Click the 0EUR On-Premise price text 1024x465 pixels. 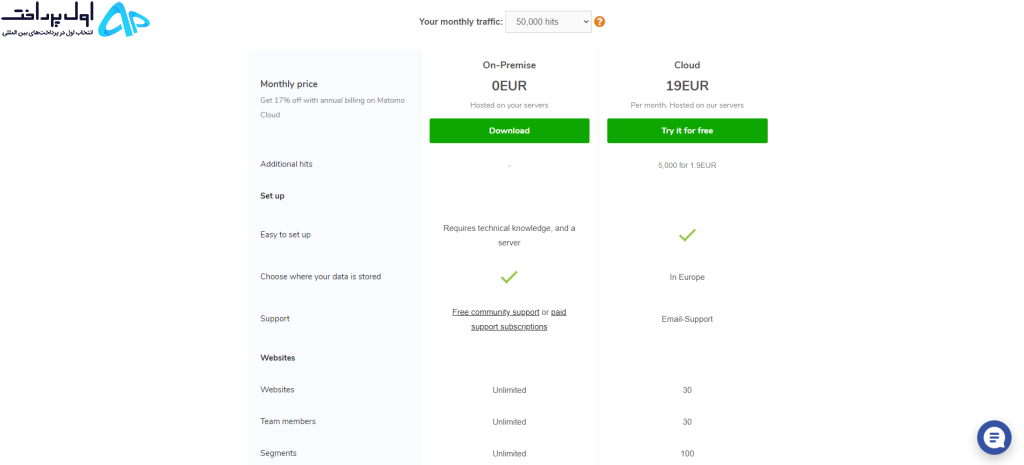coord(509,86)
